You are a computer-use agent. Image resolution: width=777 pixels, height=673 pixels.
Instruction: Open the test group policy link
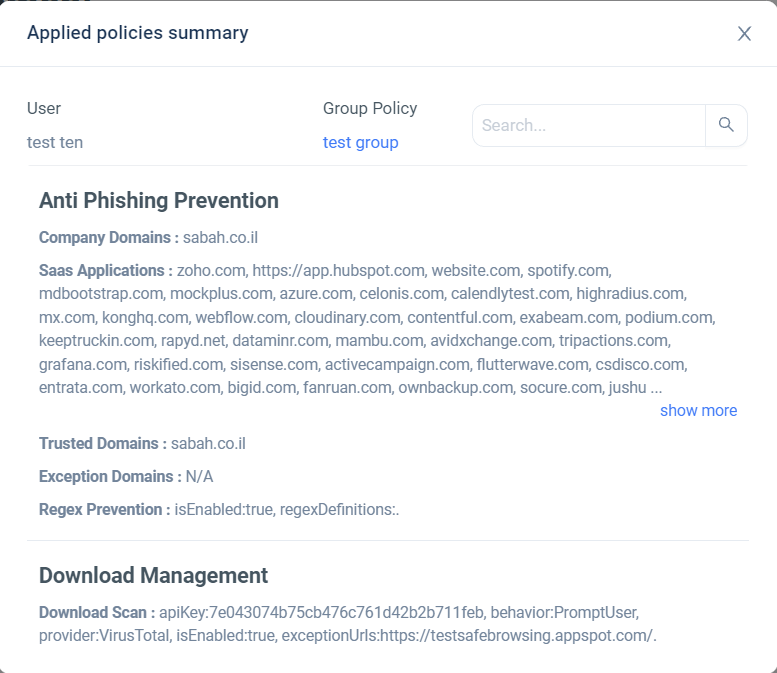coord(360,142)
